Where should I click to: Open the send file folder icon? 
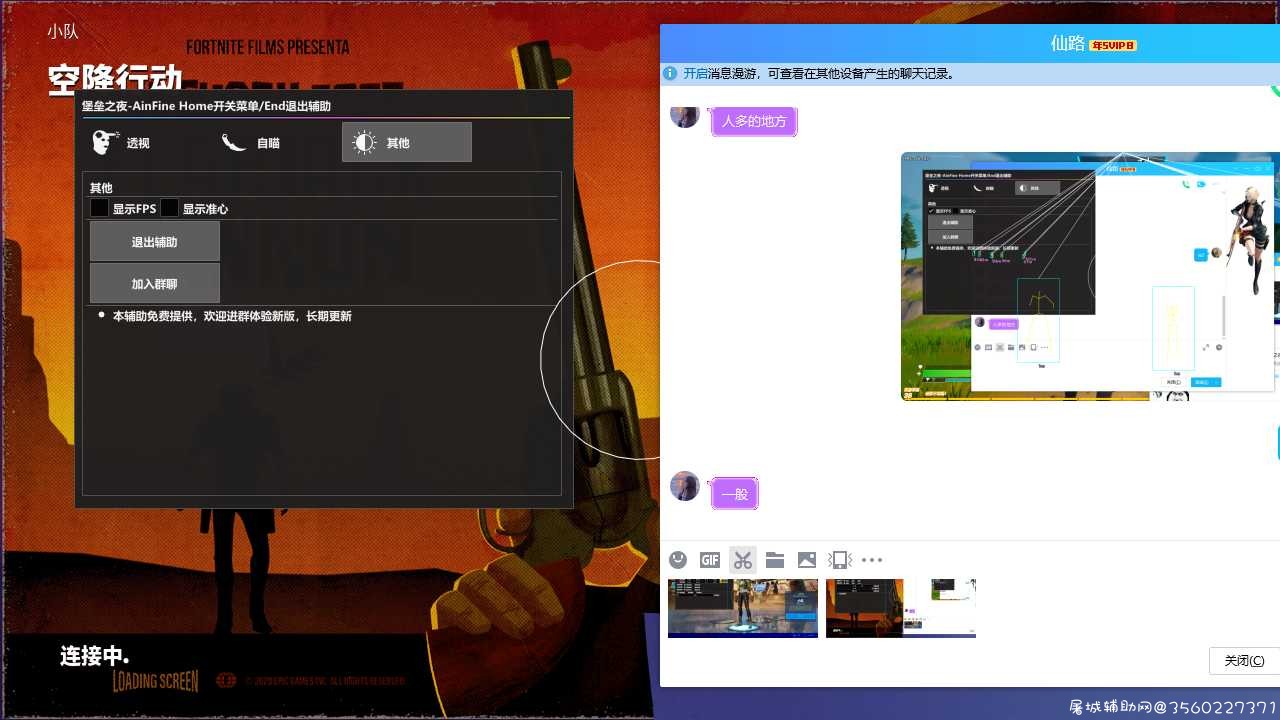[775, 560]
